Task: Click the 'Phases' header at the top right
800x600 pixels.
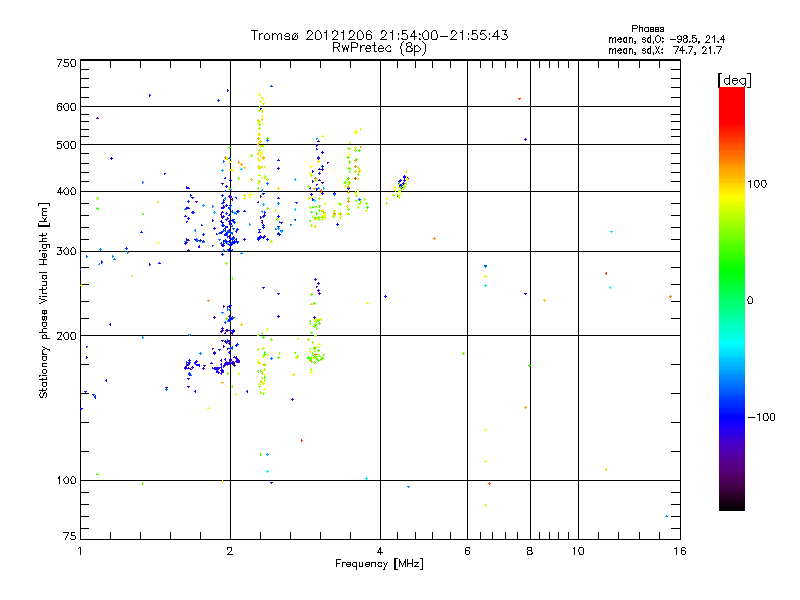Action: tap(647, 29)
